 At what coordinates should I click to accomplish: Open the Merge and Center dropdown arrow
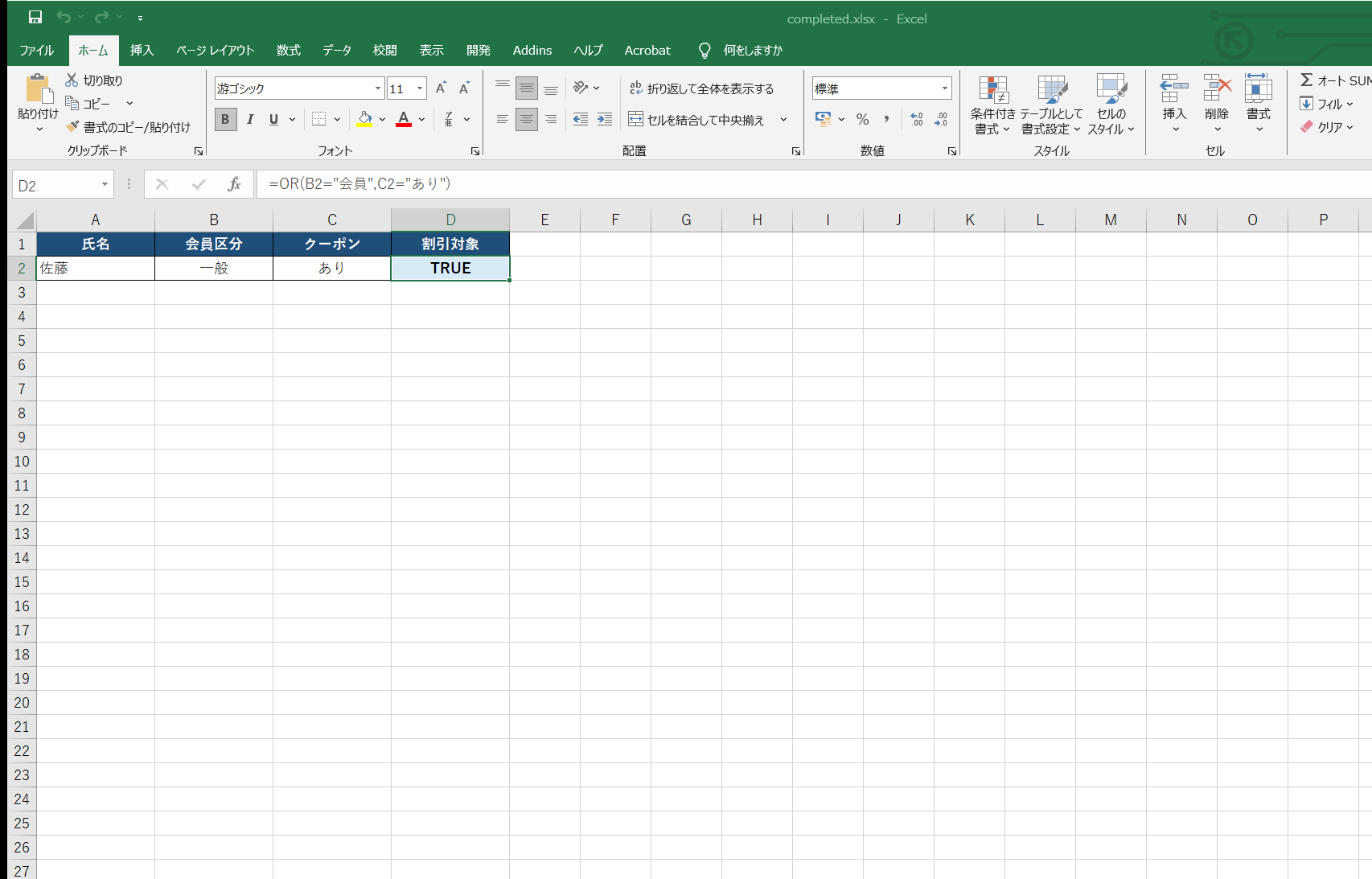click(783, 119)
